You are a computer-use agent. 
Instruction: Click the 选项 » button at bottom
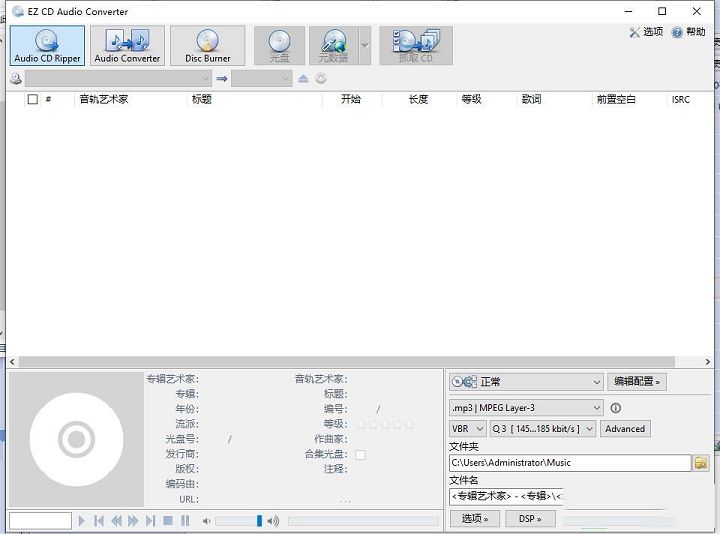point(475,519)
